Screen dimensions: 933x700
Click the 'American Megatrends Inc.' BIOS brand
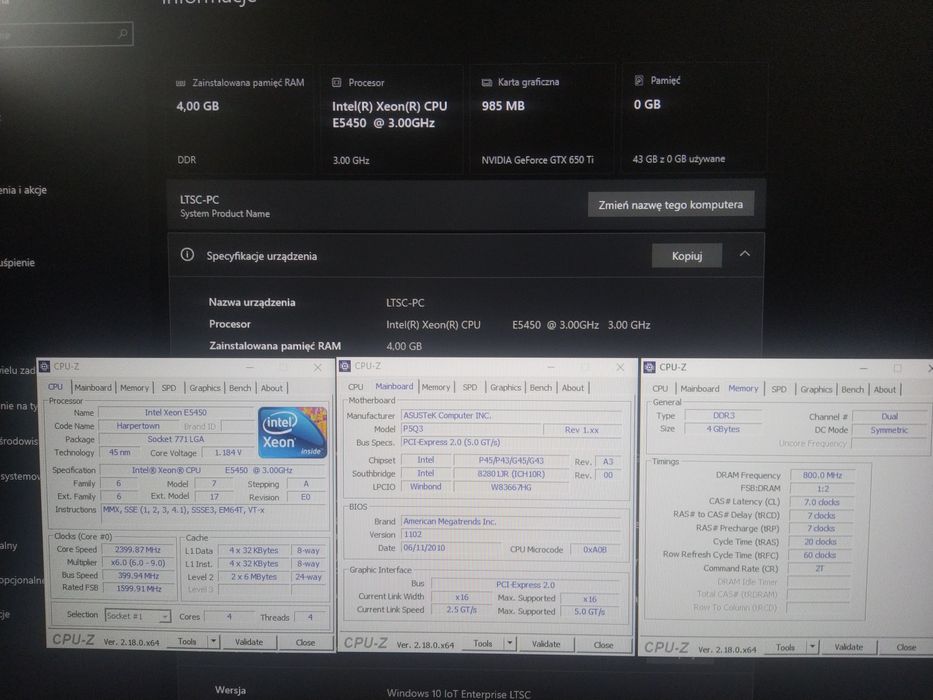(x=511, y=521)
